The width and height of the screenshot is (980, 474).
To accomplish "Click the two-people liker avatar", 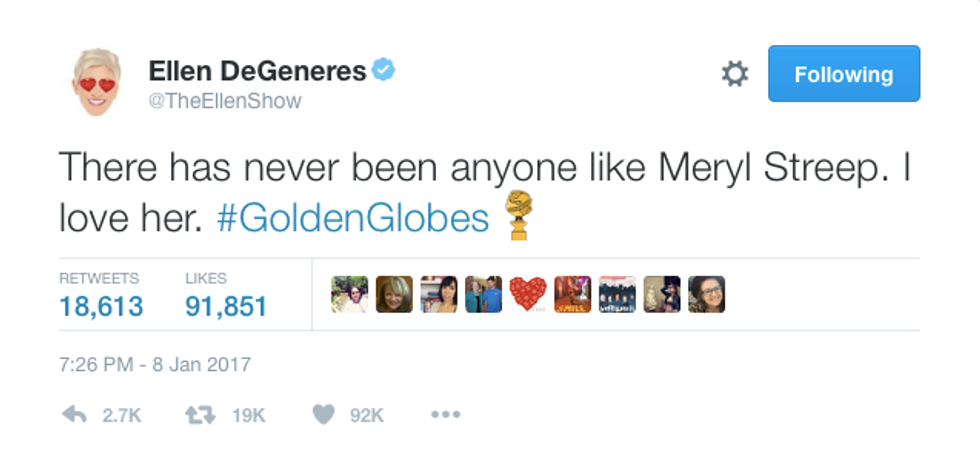I will pyautogui.click(x=483, y=294).
